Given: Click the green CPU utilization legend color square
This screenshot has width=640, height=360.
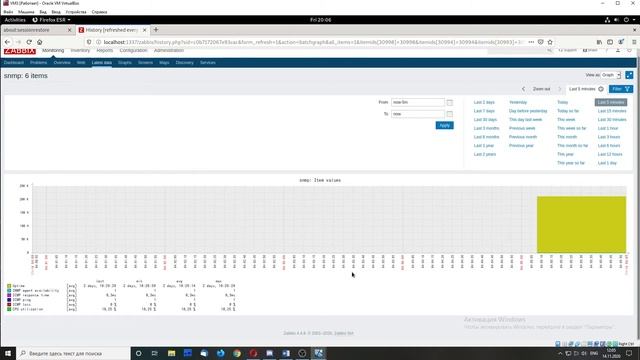Looking at the screenshot, I should click(9, 309).
